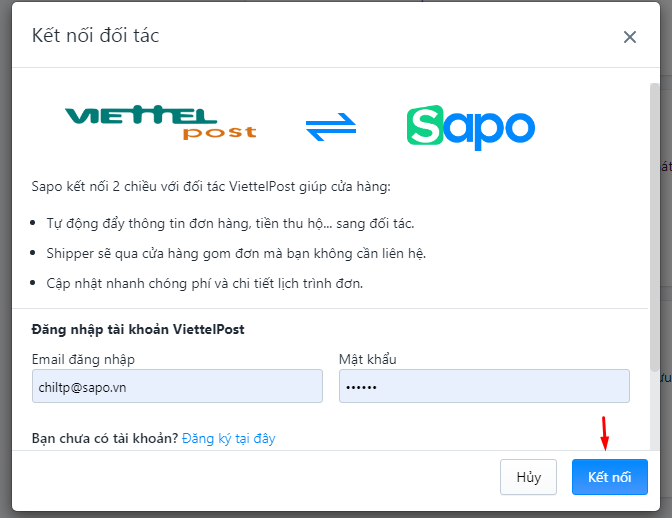The image size is (672, 518).
Task: Click the Mật khẩu label
Action: pos(368,359)
